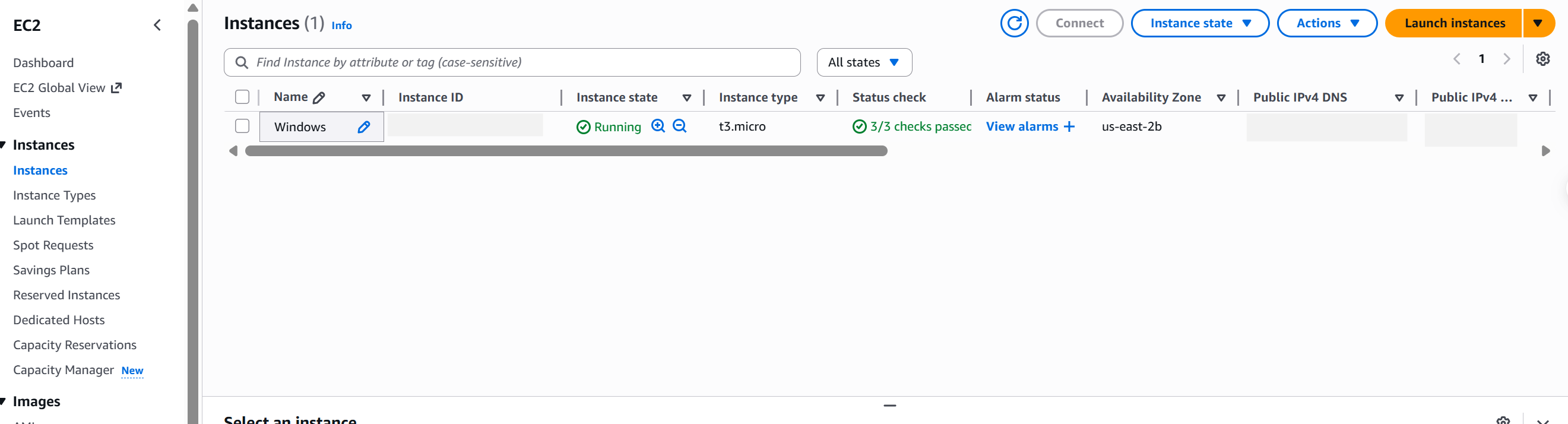Focus the Find Instance search field
The width and height of the screenshot is (1568, 424).
pos(512,62)
